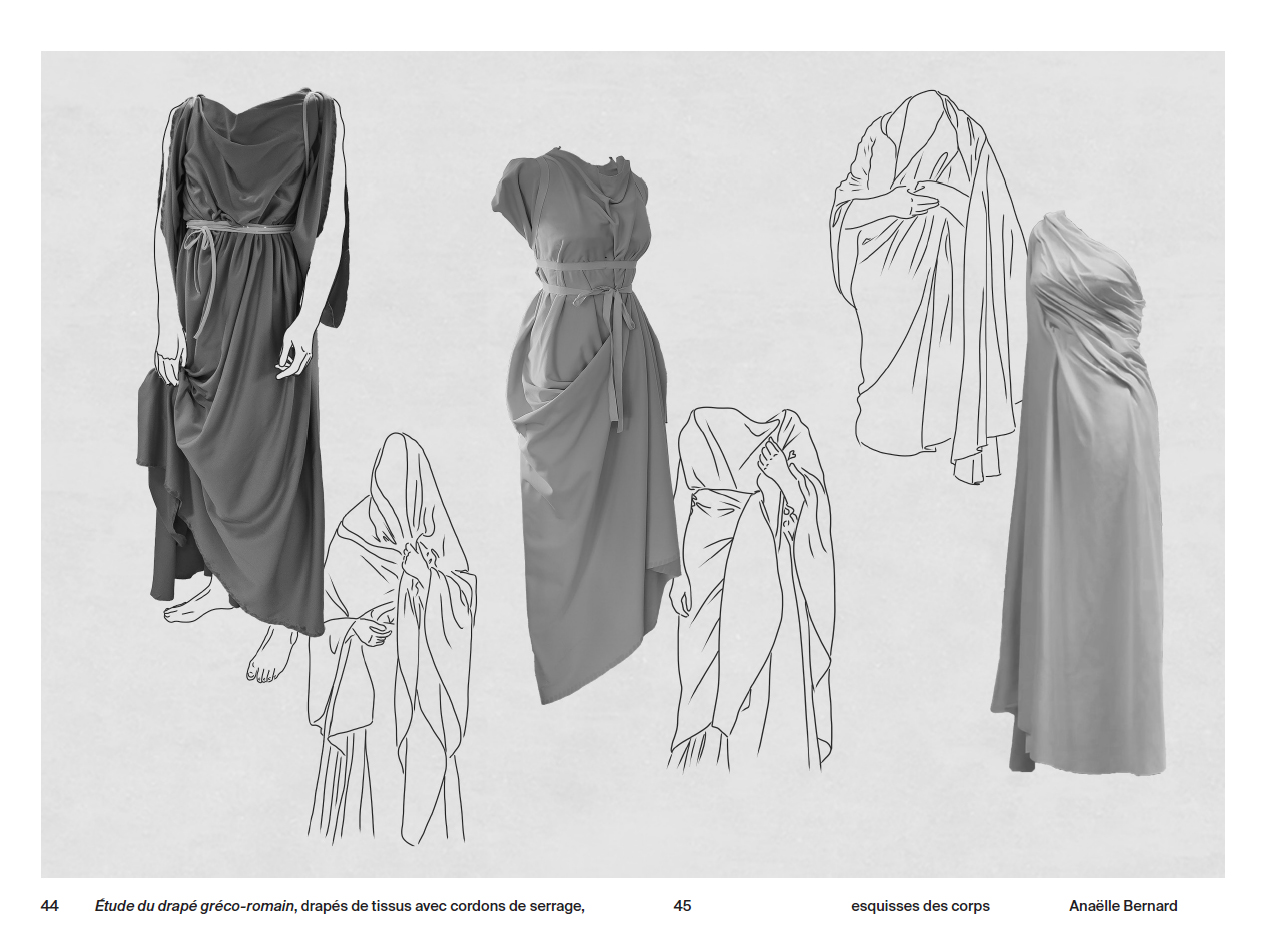Select the caption text esquisses des corps
Image resolution: width=1266 pixels, height=949 pixels.
[920, 906]
